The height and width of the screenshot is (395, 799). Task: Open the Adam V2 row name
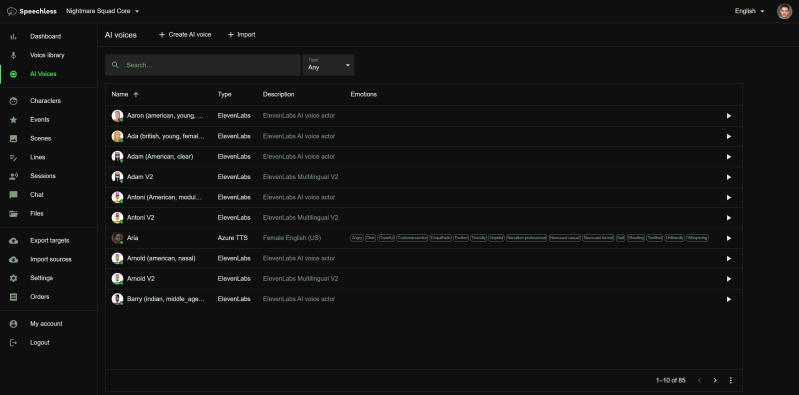141,177
